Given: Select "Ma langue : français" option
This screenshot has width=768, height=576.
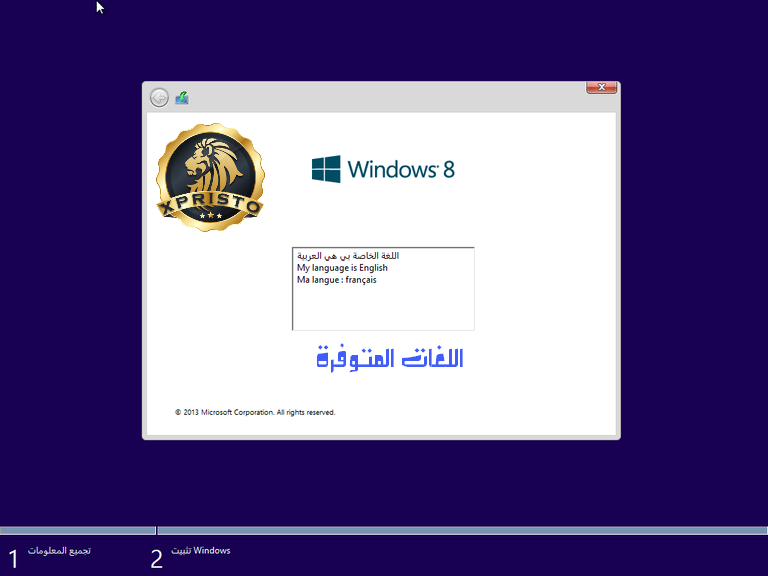Looking at the screenshot, I should (x=337, y=280).
